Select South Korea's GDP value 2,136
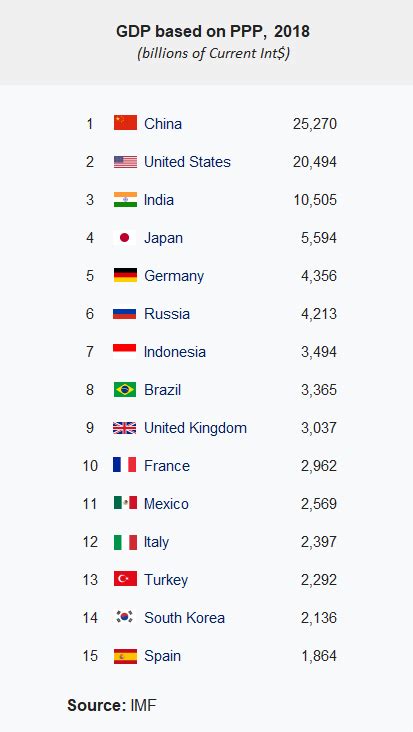Viewport: 413px width, 732px height. (x=319, y=618)
